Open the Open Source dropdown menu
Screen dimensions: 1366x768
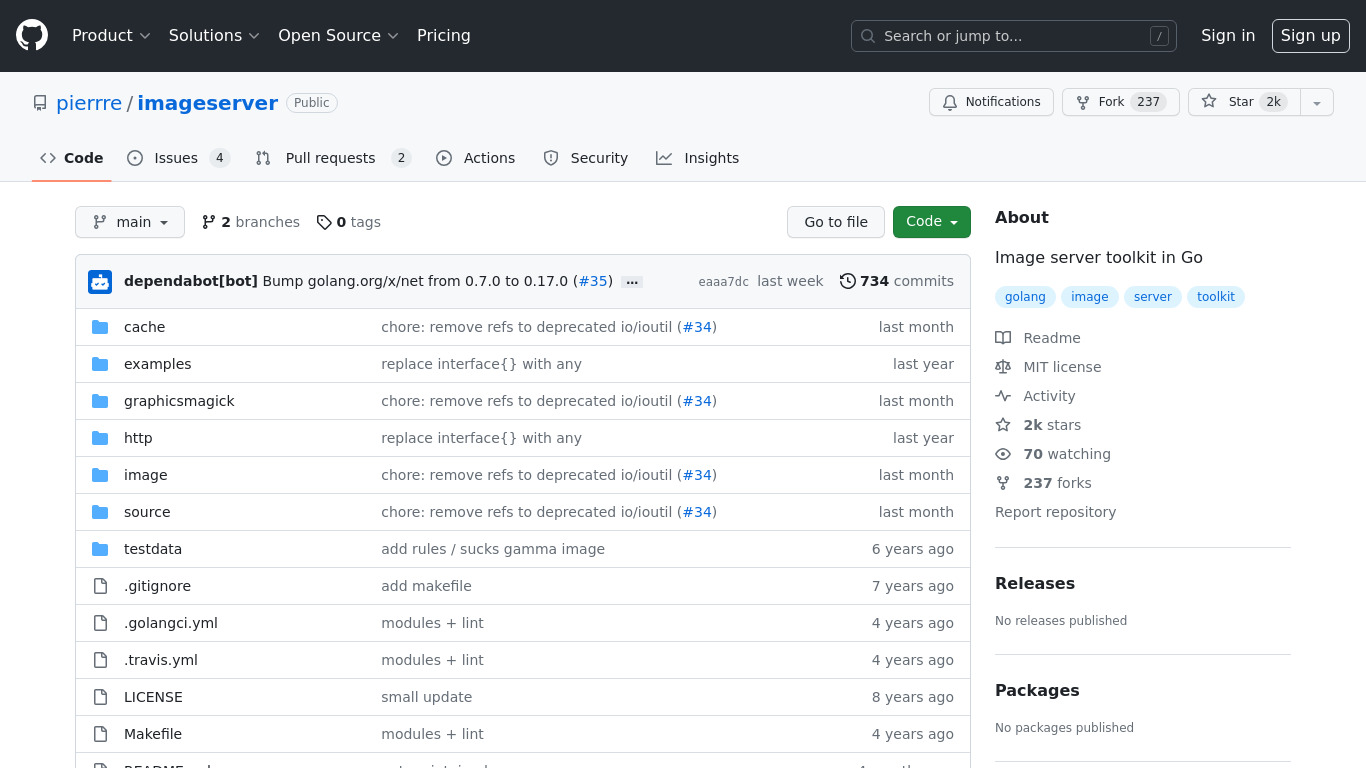pyautogui.click(x=338, y=36)
